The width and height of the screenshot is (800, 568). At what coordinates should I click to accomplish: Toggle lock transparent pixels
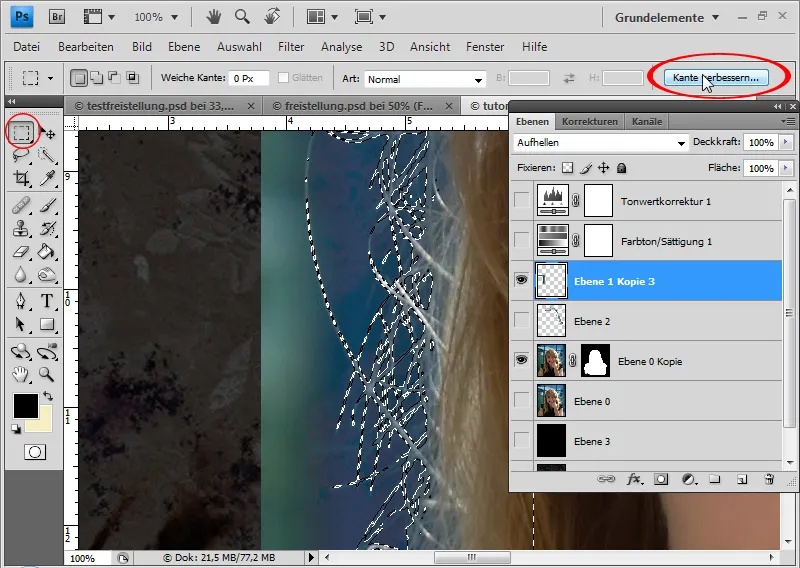567,168
